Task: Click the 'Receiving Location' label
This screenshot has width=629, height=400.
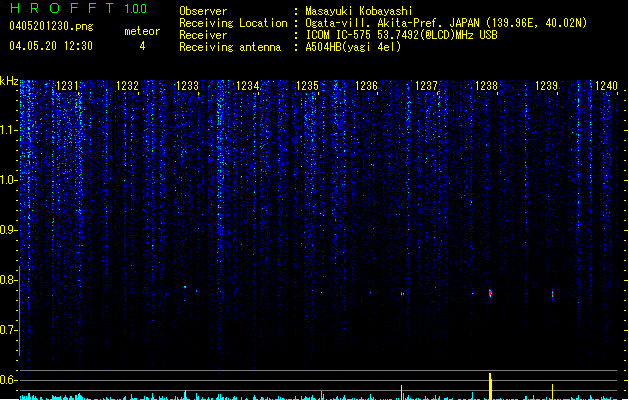Action: [x=233, y=23]
